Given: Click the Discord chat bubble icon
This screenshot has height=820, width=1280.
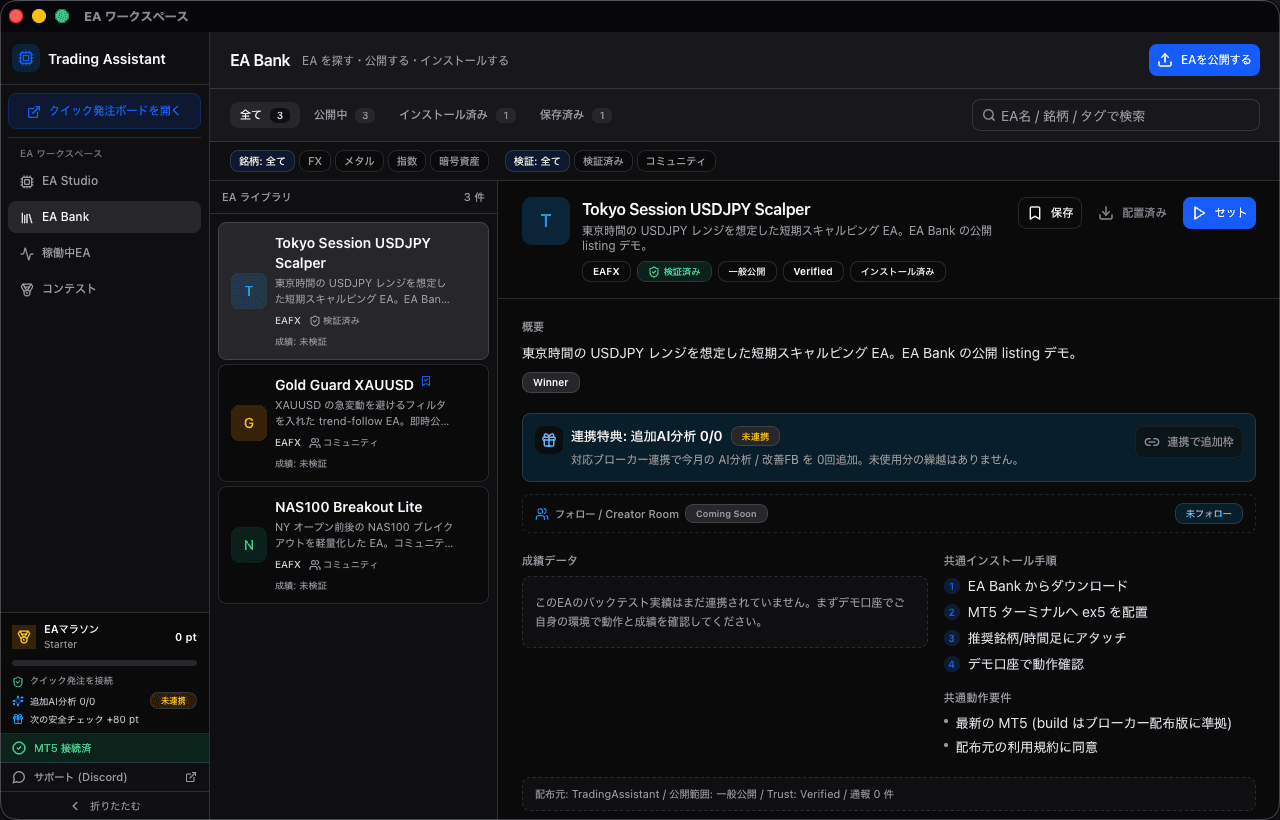Looking at the screenshot, I should pyautogui.click(x=19, y=777).
